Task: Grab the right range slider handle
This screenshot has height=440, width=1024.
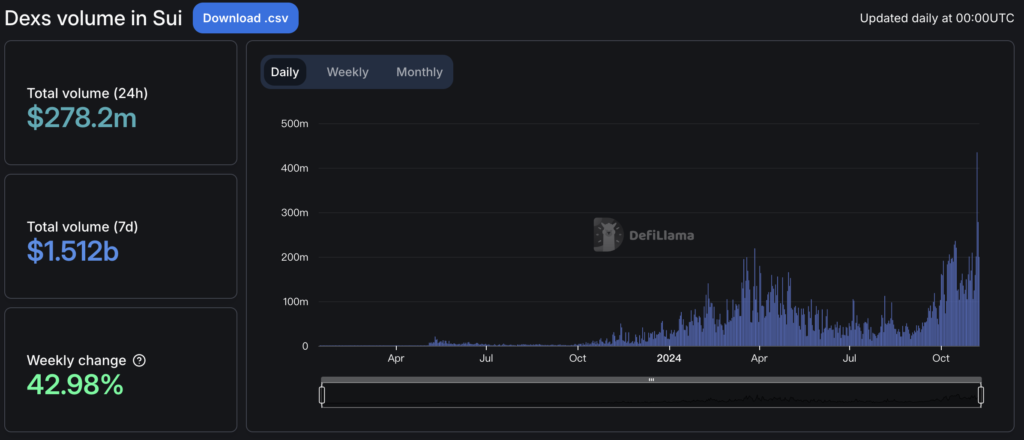Action: [x=981, y=396]
